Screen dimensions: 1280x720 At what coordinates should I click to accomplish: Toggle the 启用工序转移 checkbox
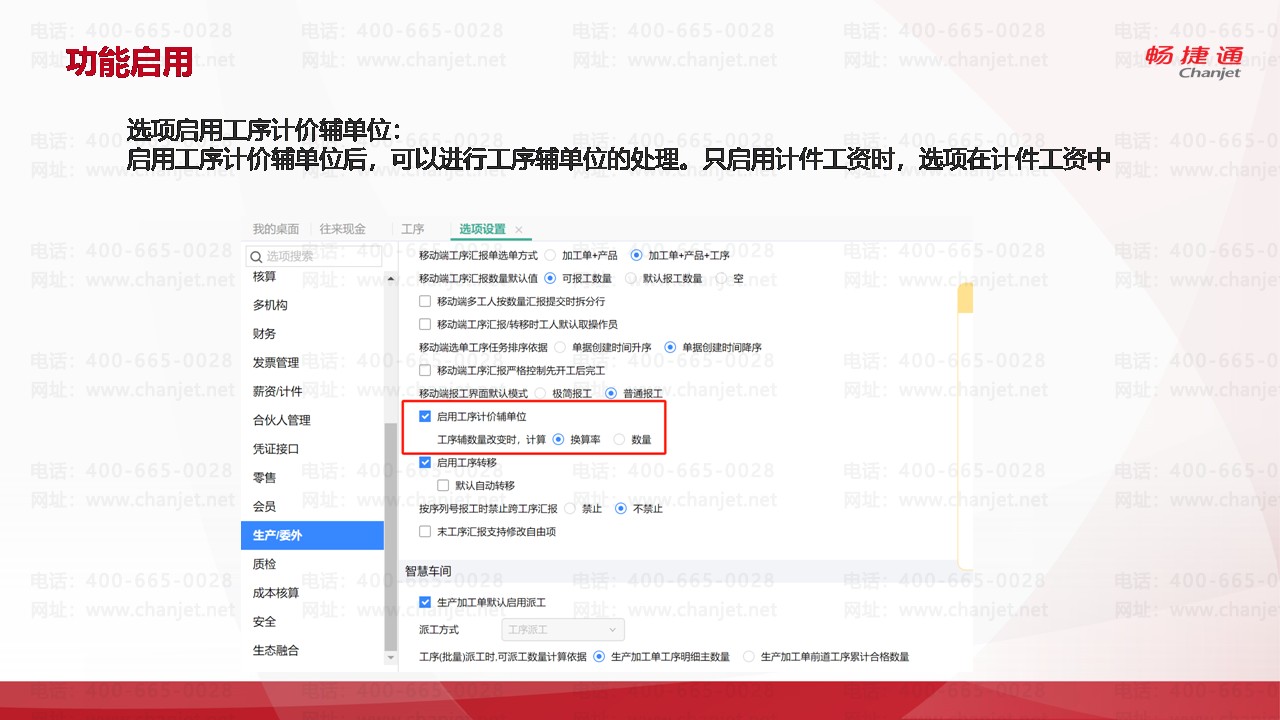tap(425, 462)
